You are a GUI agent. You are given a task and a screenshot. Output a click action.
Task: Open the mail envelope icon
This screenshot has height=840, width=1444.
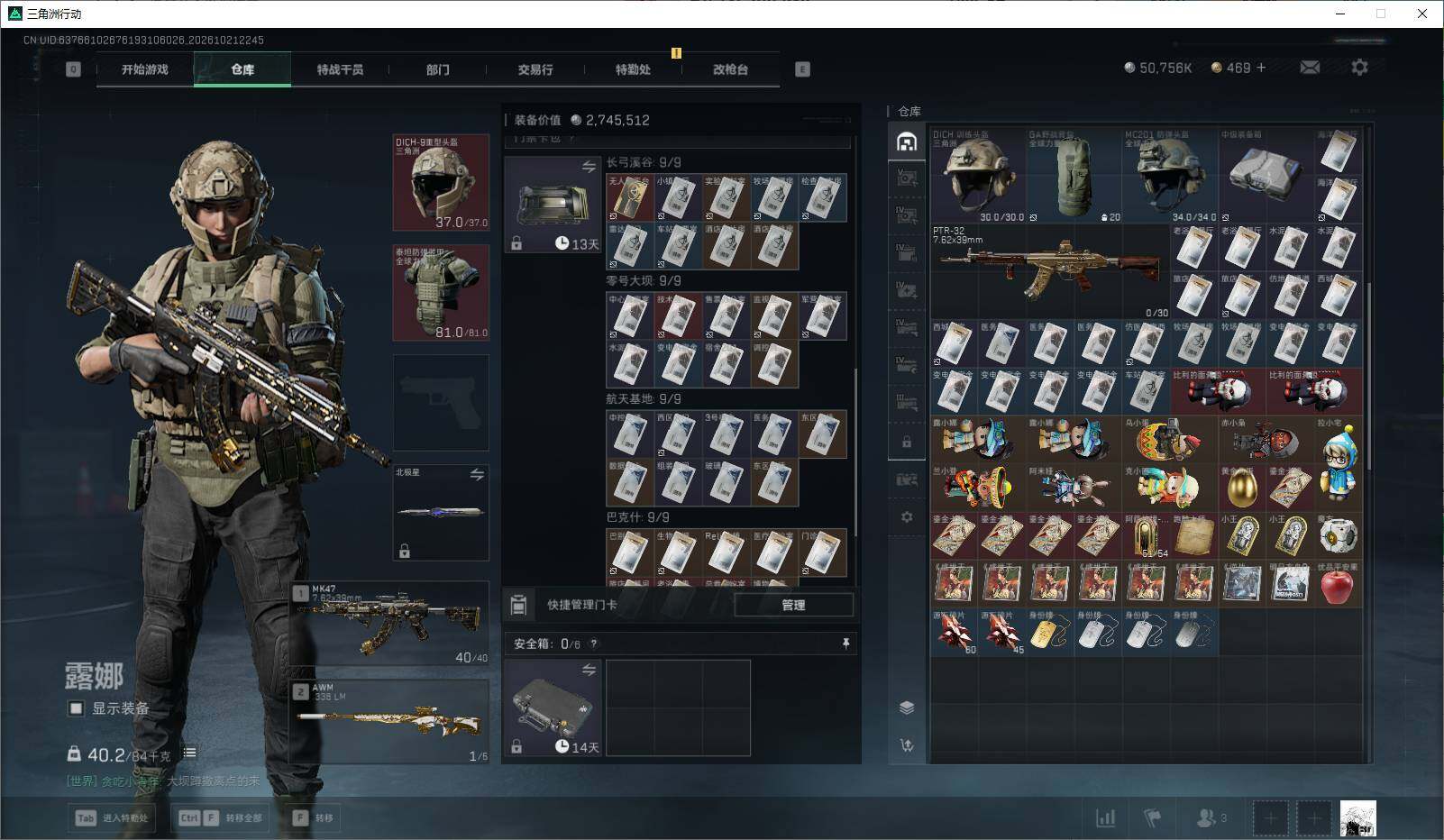tap(1310, 68)
